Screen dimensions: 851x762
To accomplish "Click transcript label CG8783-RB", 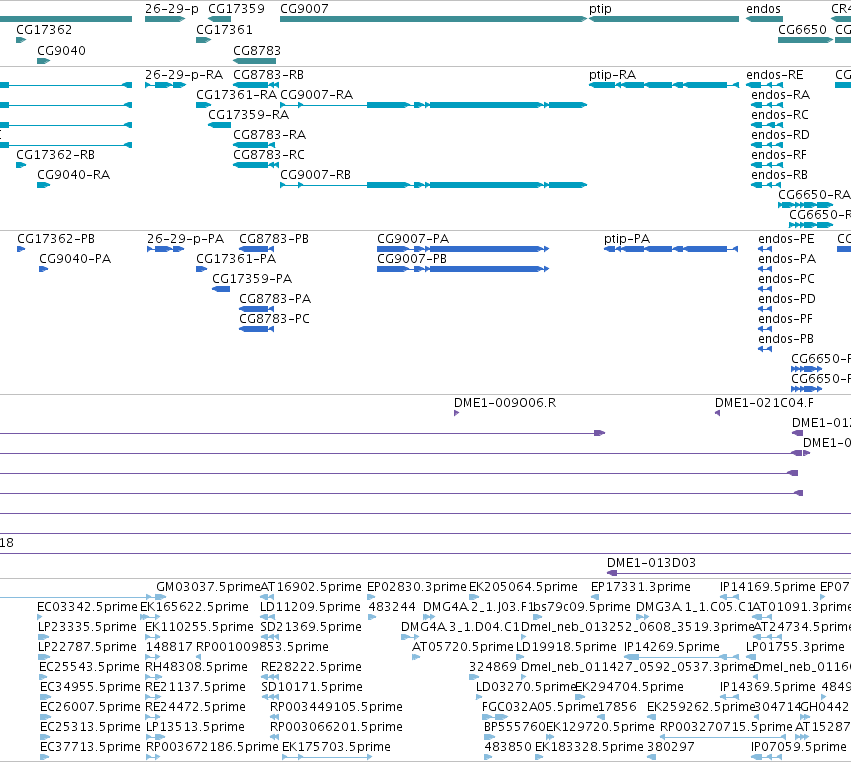I will [268, 75].
